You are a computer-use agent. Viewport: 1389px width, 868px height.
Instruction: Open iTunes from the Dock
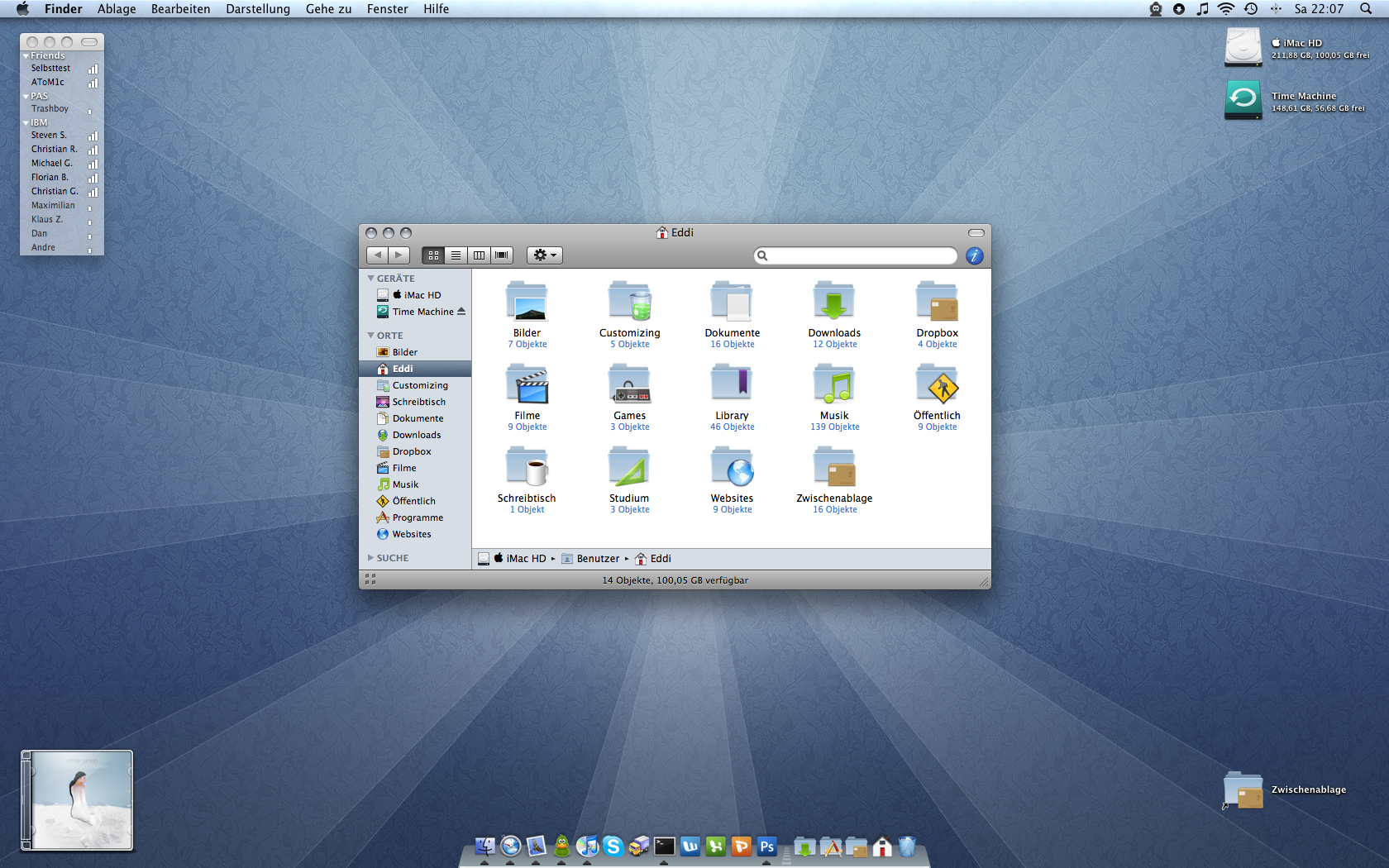point(587,846)
